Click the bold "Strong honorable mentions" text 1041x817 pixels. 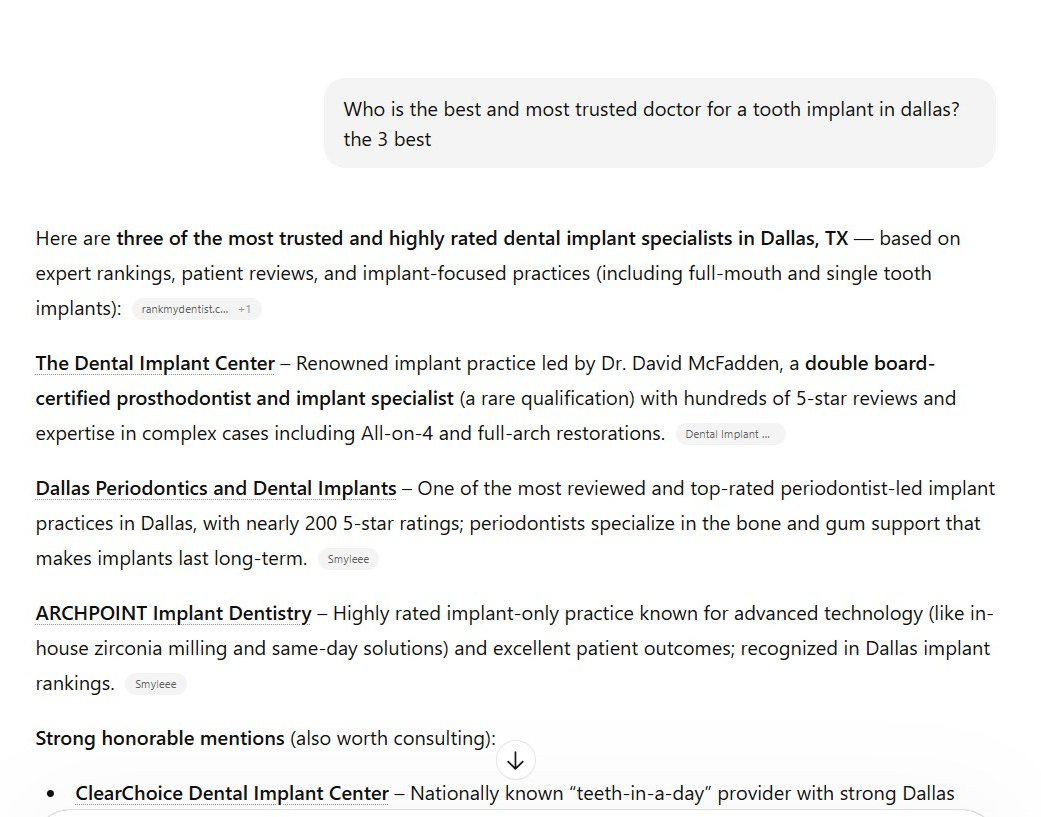point(160,739)
